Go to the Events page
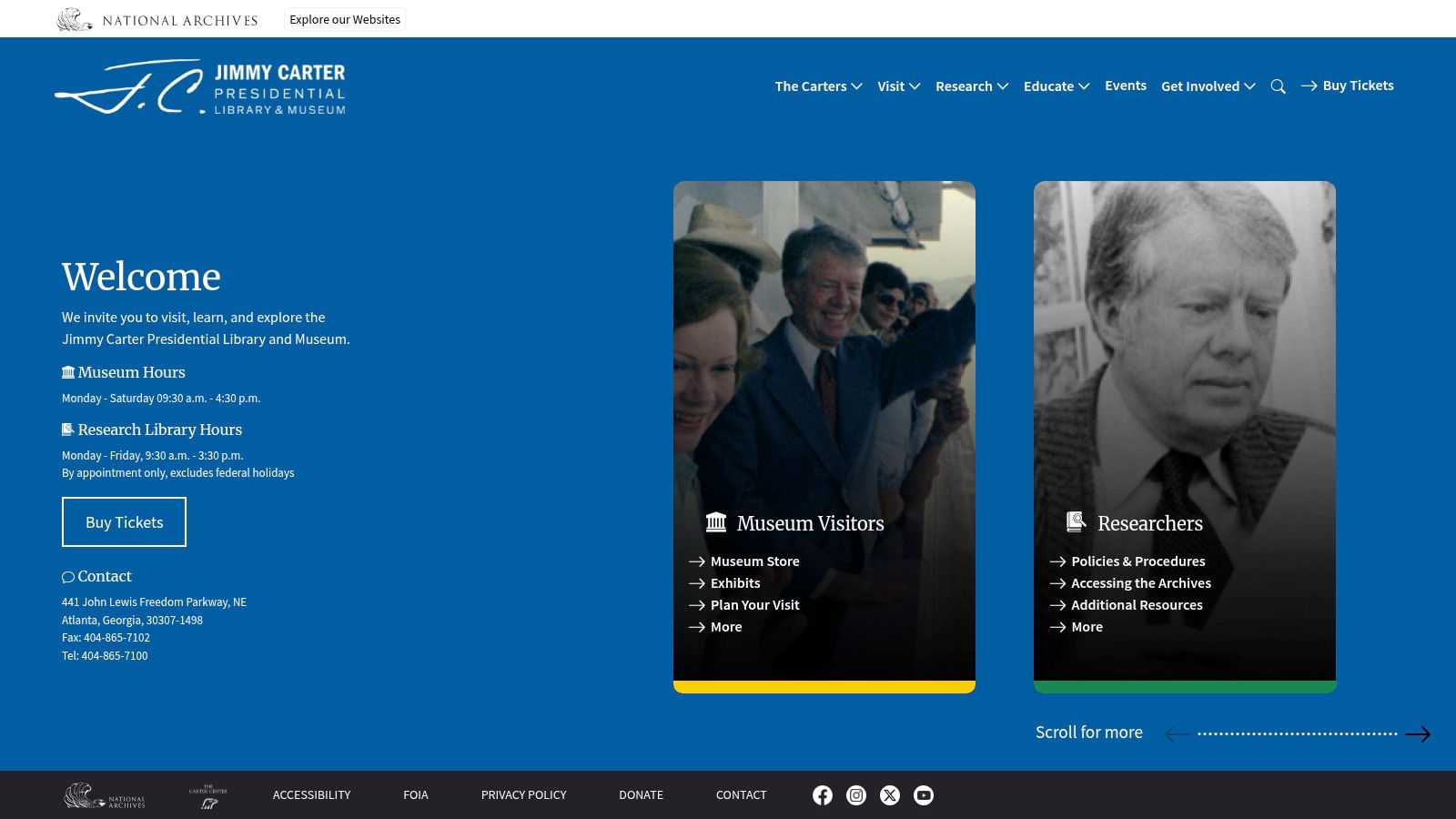The height and width of the screenshot is (819, 1456). coord(1126,86)
